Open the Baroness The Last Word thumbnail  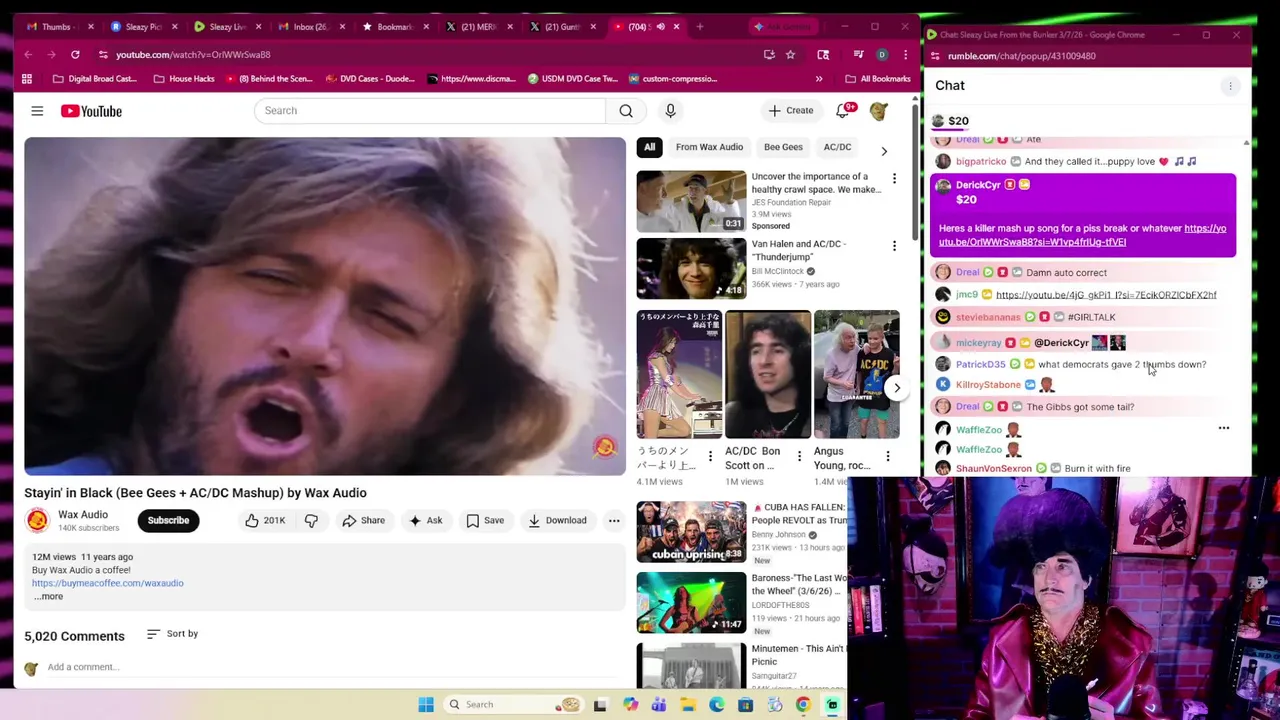click(x=691, y=603)
